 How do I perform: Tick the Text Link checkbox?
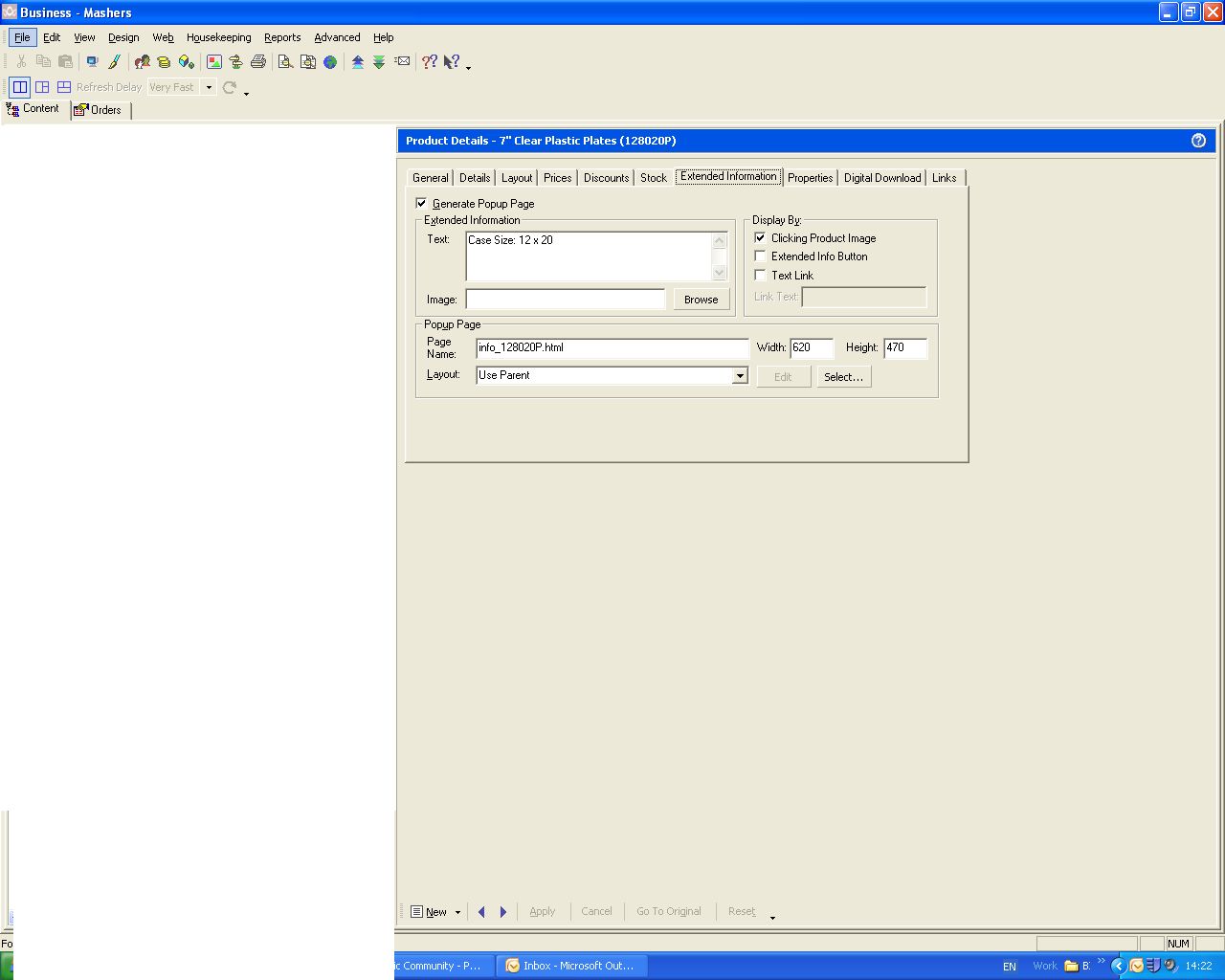(x=760, y=276)
